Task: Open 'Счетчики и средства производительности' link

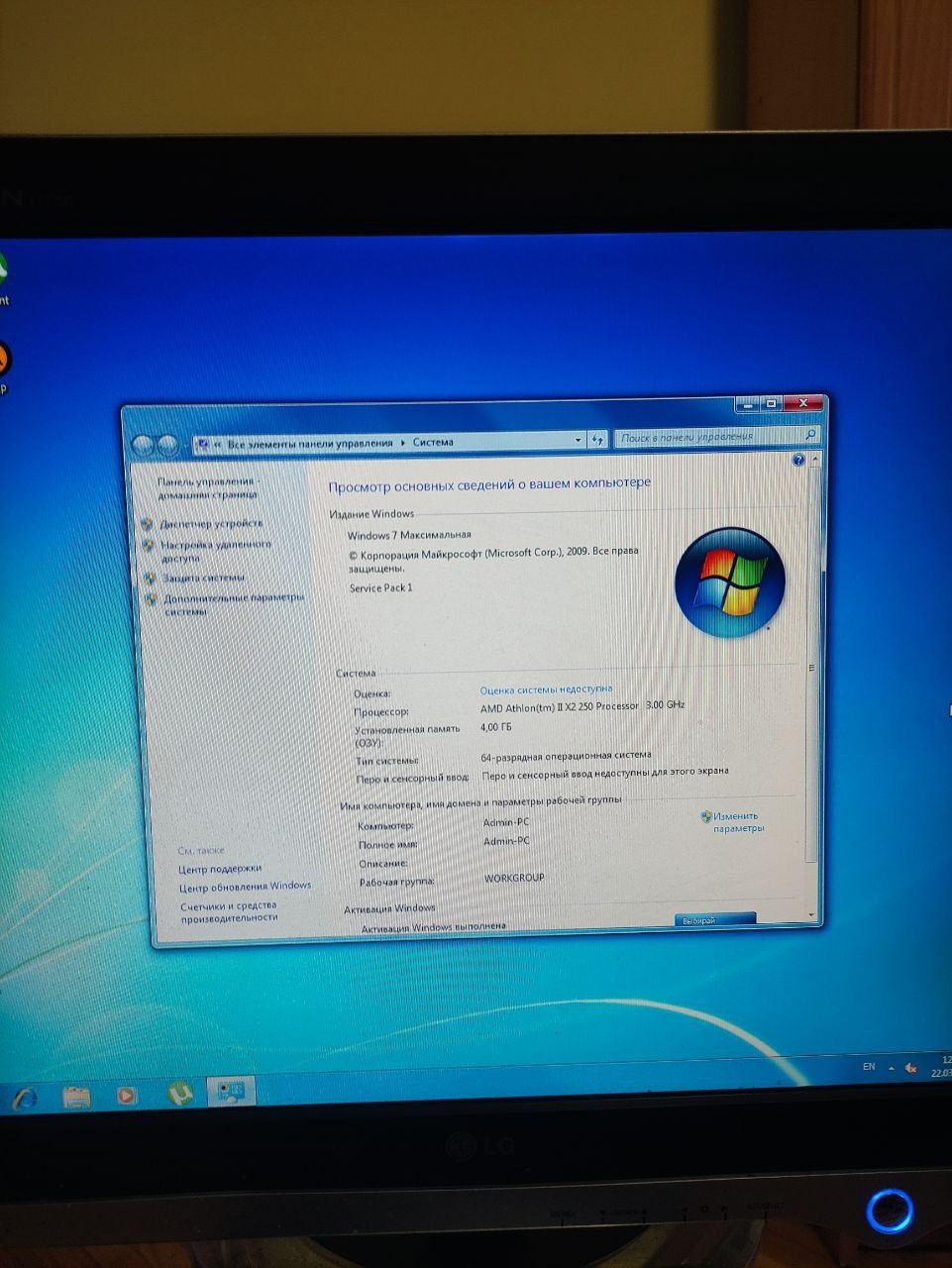Action: click(229, 911)
